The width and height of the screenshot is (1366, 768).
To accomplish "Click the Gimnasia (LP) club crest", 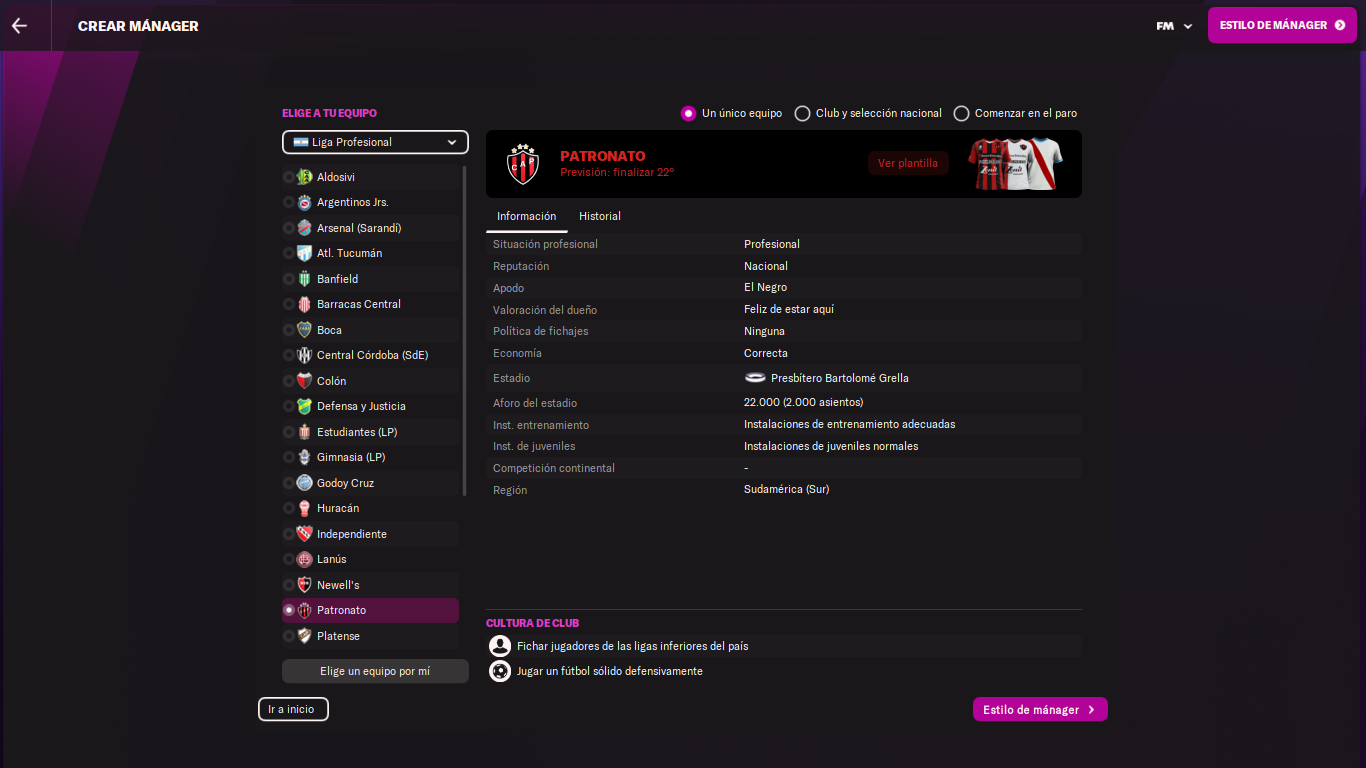I will (x=304, y=457).
